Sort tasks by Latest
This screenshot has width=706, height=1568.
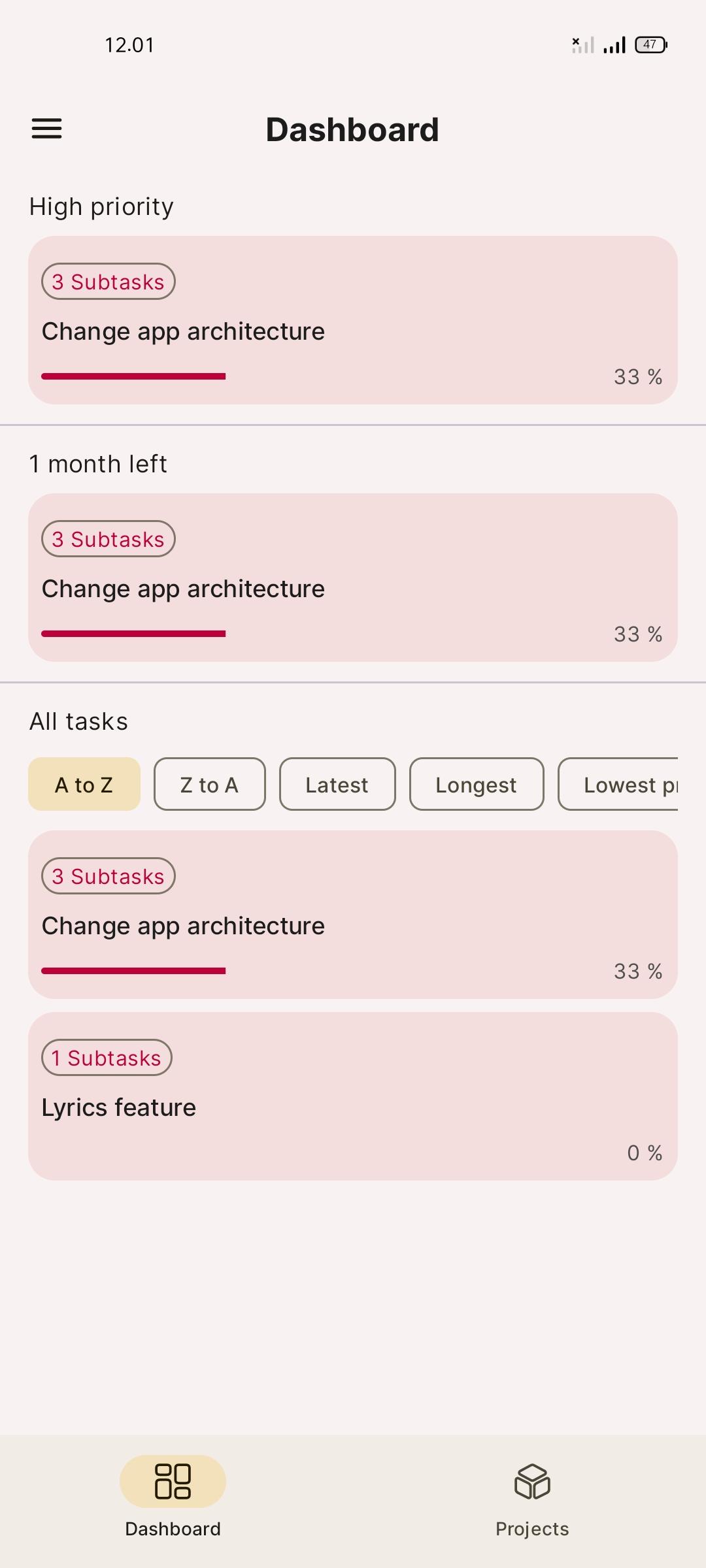pyautogui.click(x=337, y=784)
